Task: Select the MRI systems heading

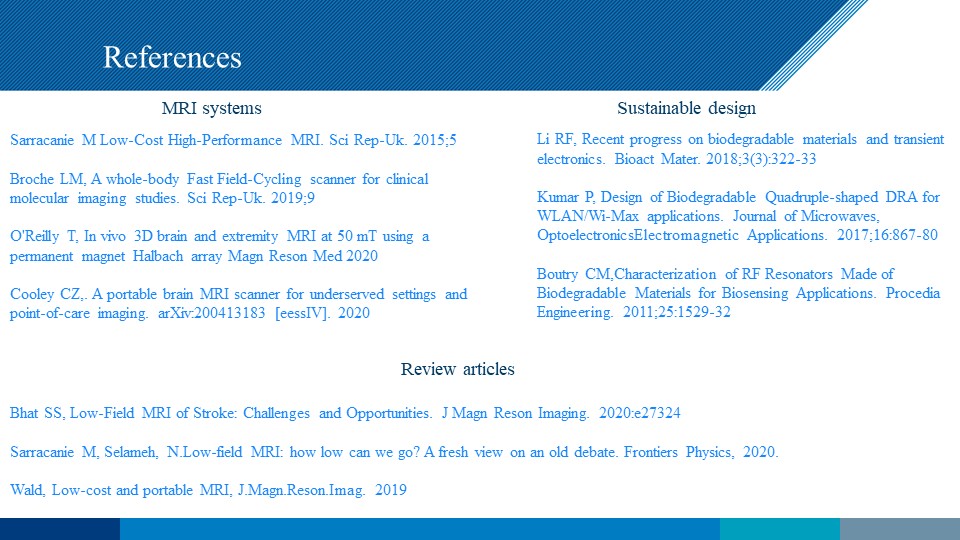Action: 211,108
